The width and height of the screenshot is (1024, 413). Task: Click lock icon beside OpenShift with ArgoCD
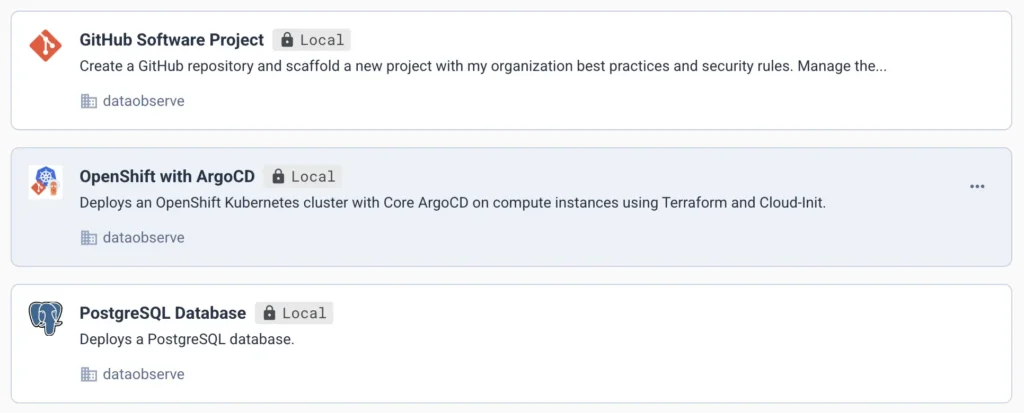click(279, 177)
